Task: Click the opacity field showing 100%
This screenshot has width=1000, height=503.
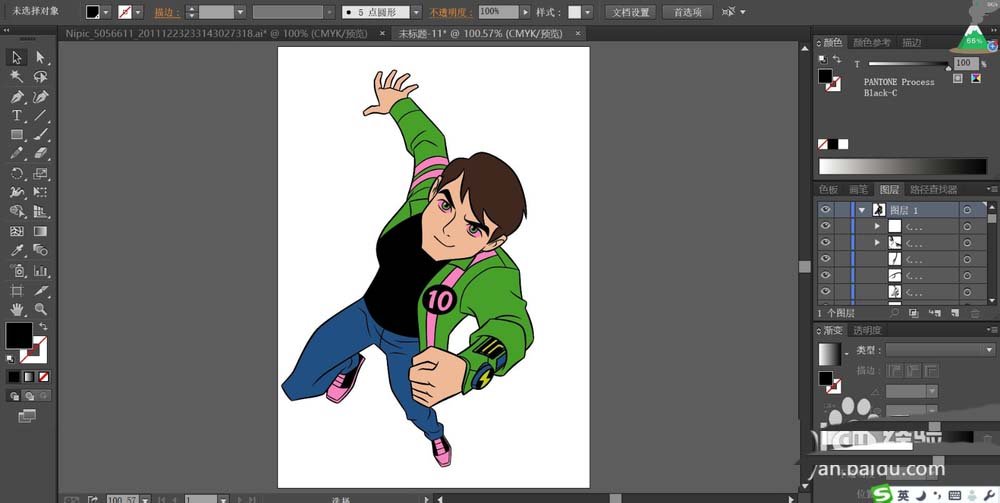Action: [498, 12]
